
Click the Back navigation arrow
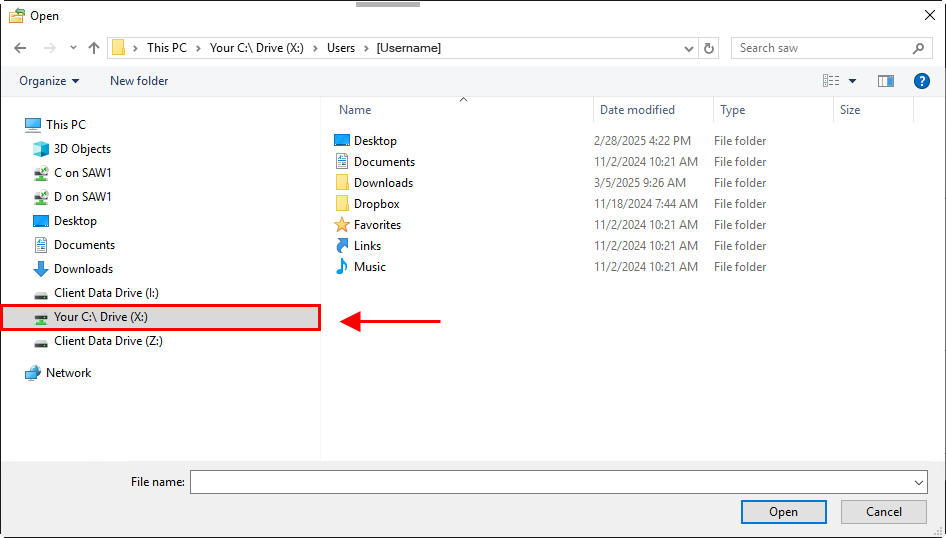click(x=20, y=48)
